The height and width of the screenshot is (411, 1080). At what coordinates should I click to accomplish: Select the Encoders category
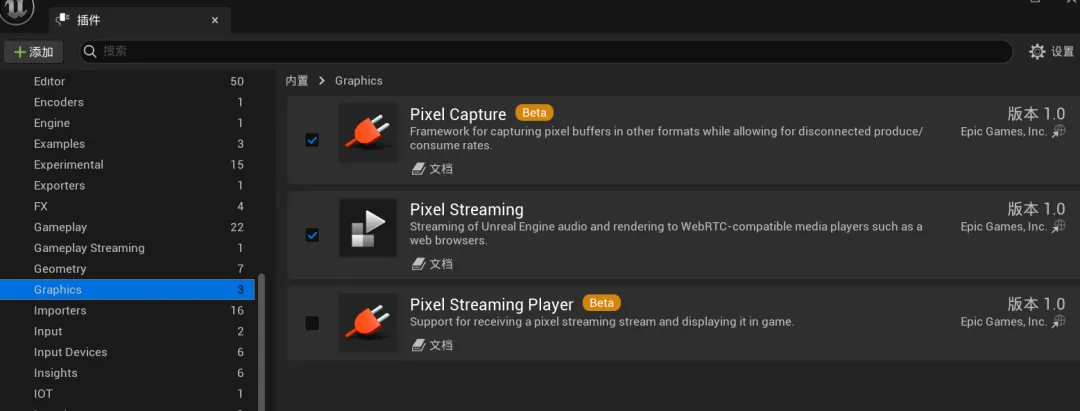(127, 102)
